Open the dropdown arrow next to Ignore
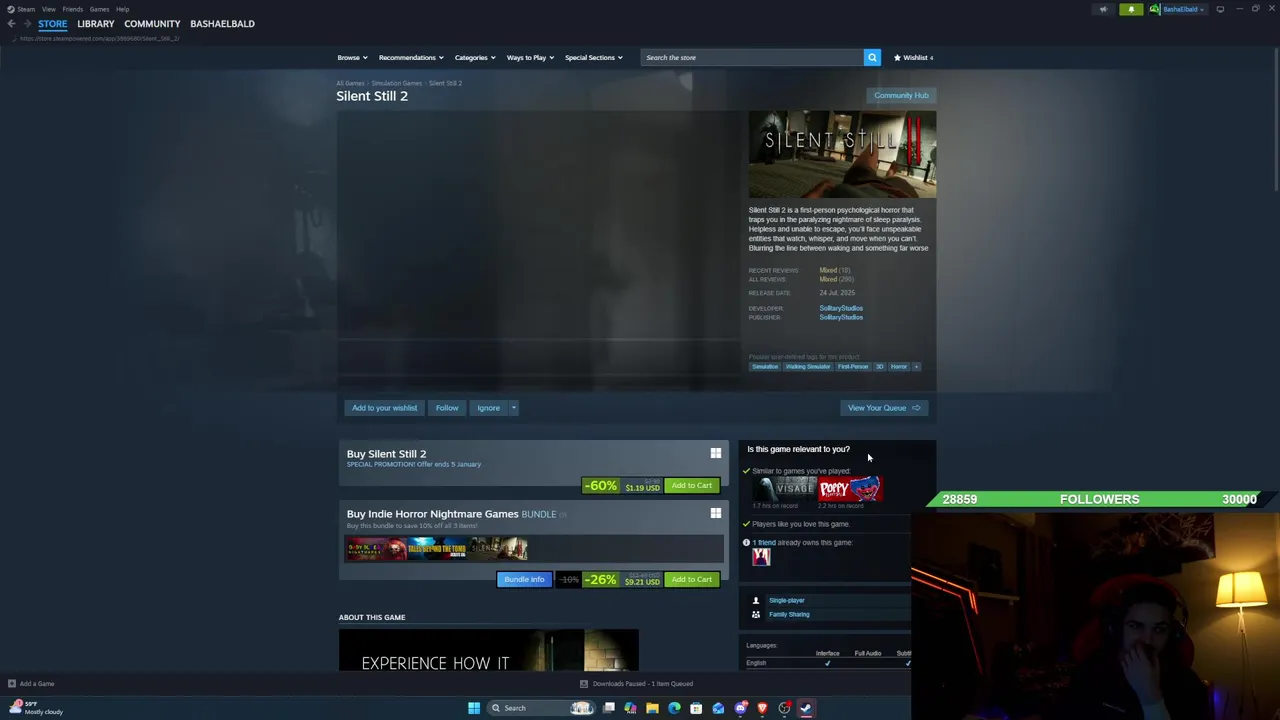Viewport: 1280px width, 720px height. pos(513,408)
